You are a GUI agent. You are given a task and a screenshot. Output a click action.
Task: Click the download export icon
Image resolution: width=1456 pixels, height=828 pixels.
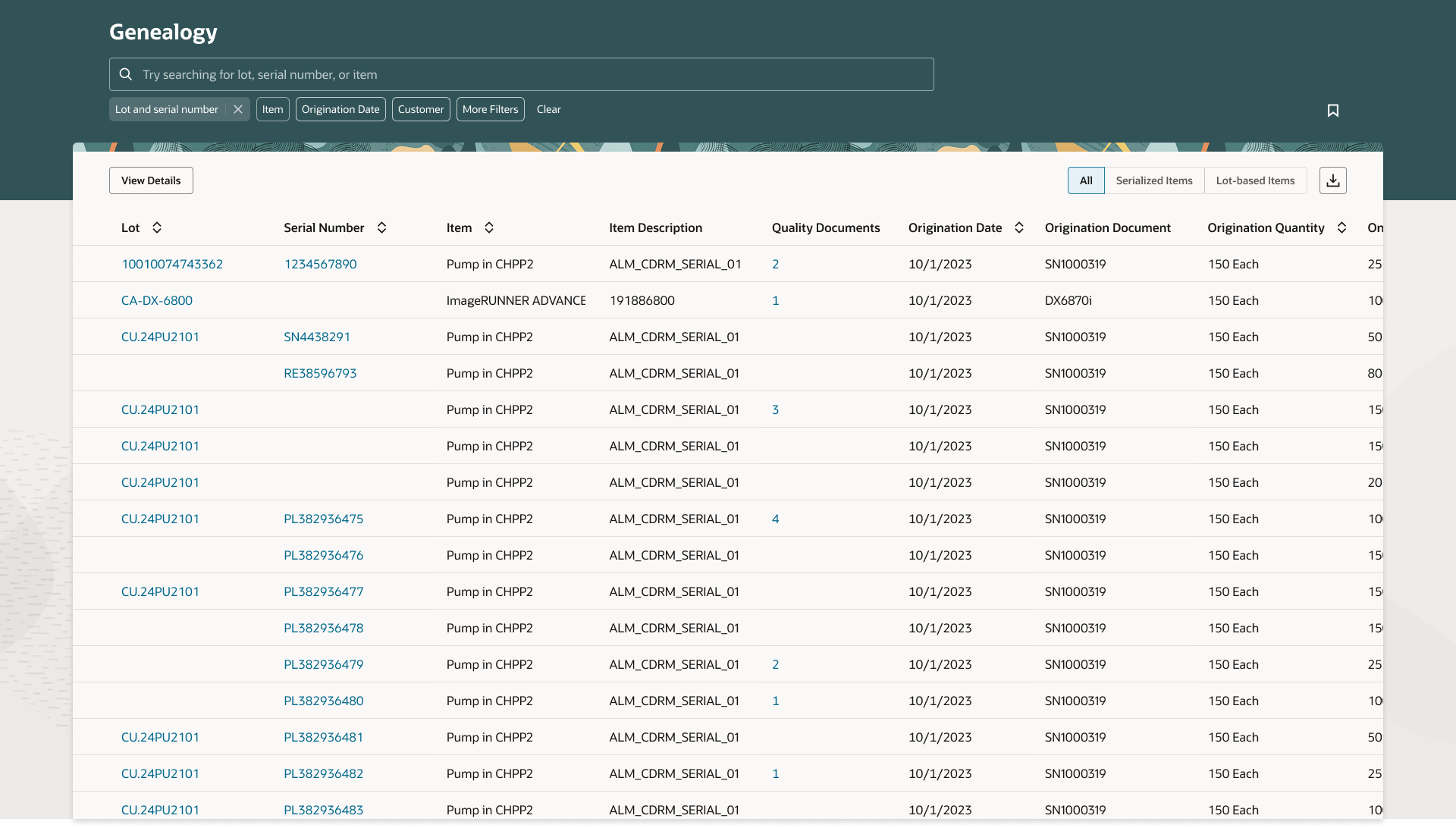pyautogui.click(x=1332, y=180)
